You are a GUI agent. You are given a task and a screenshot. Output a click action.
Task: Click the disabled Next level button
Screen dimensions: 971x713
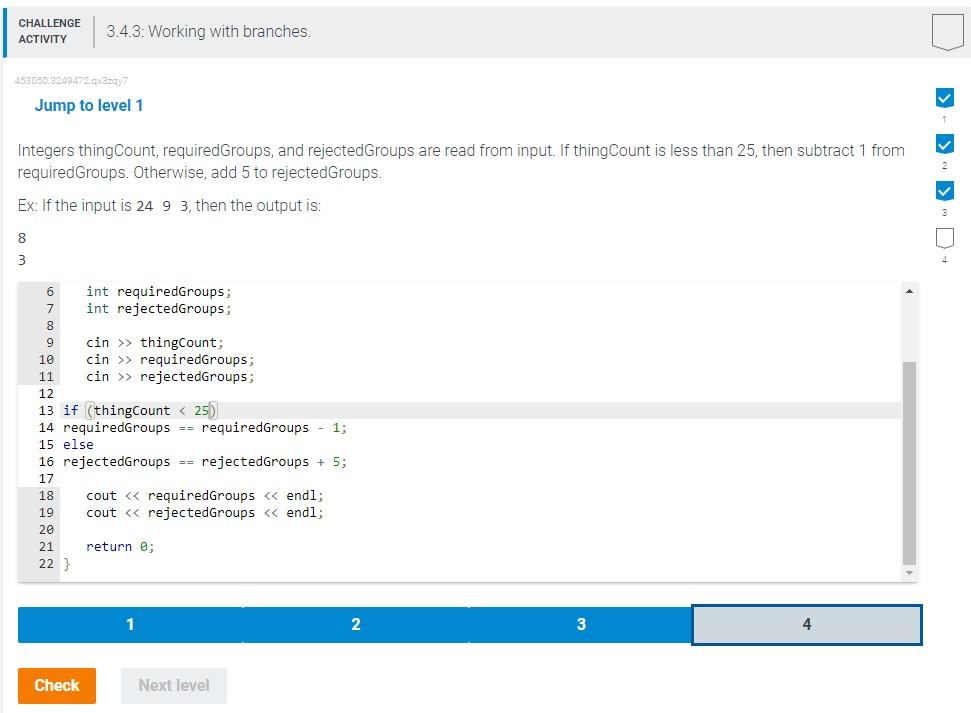174,686
